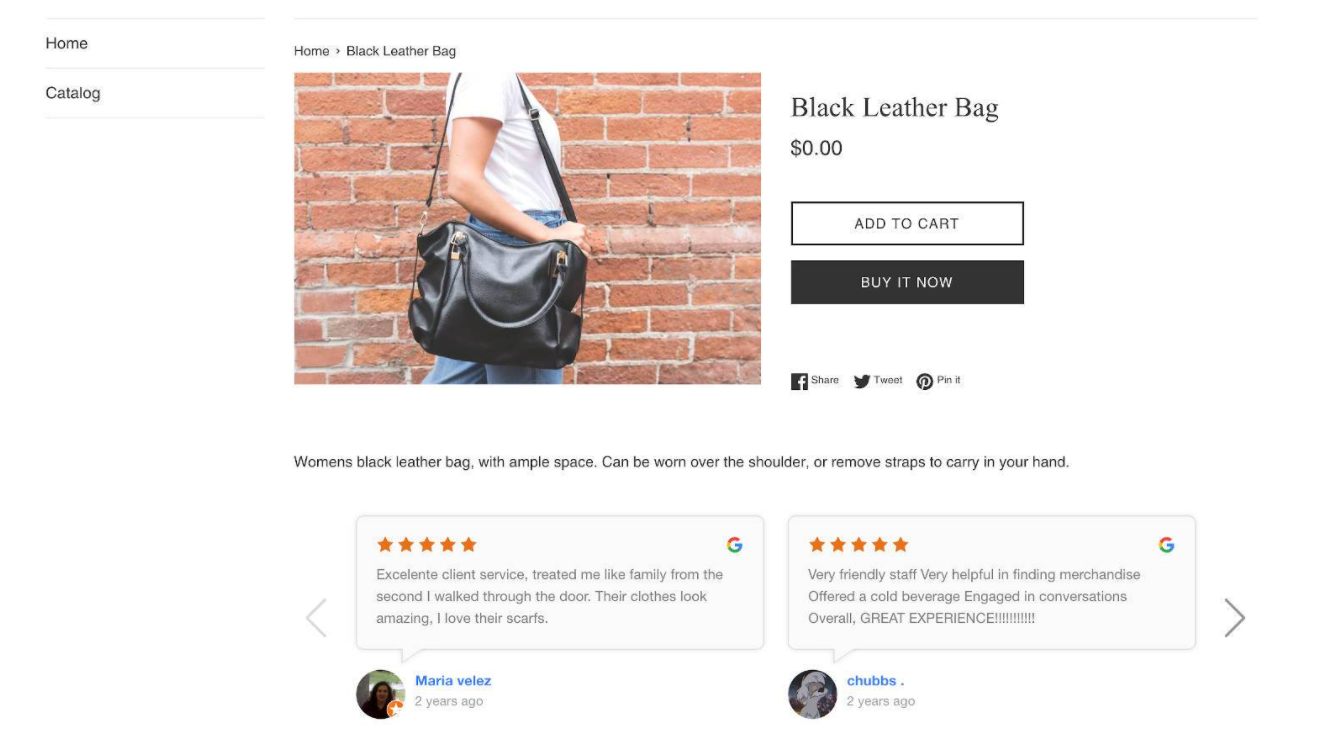Viewport: 1337px width, 753px height.
Task: Click the black leather bag product image
Action: click(527, 228)
